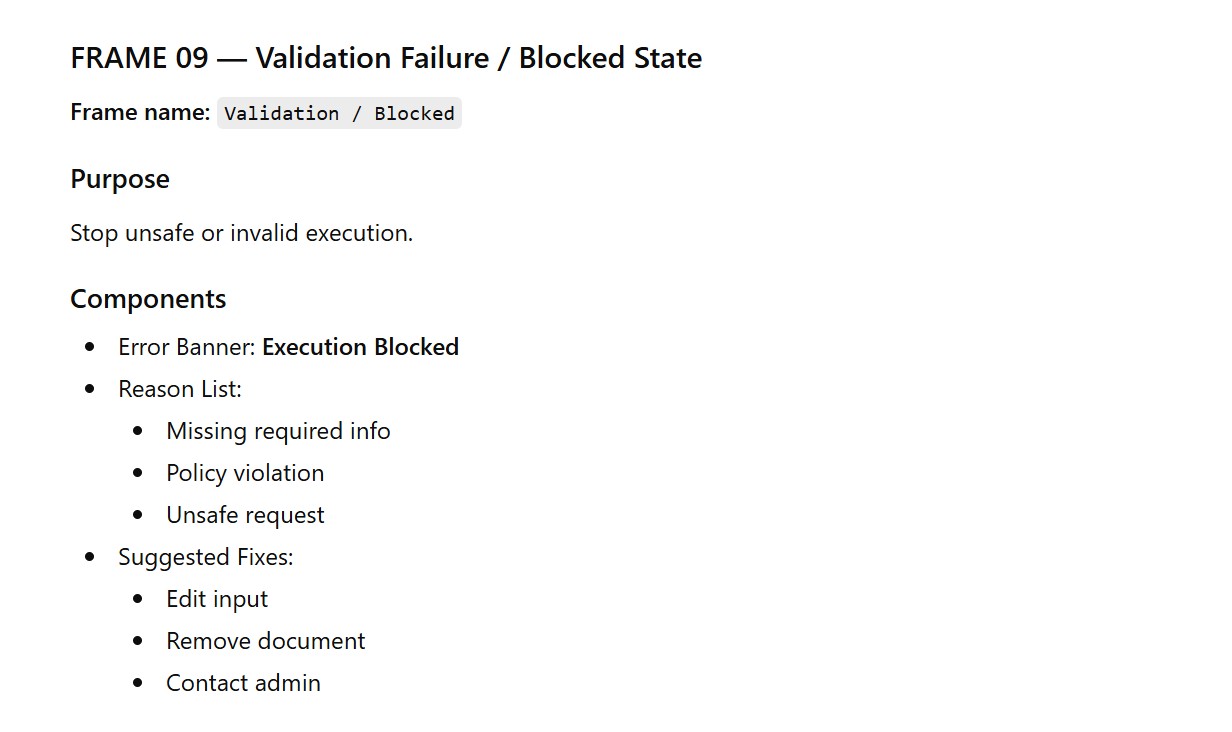Click the 'Frame name:' bold label
This screenshot has width=1232, height=732.
click(x=140, y=112)
